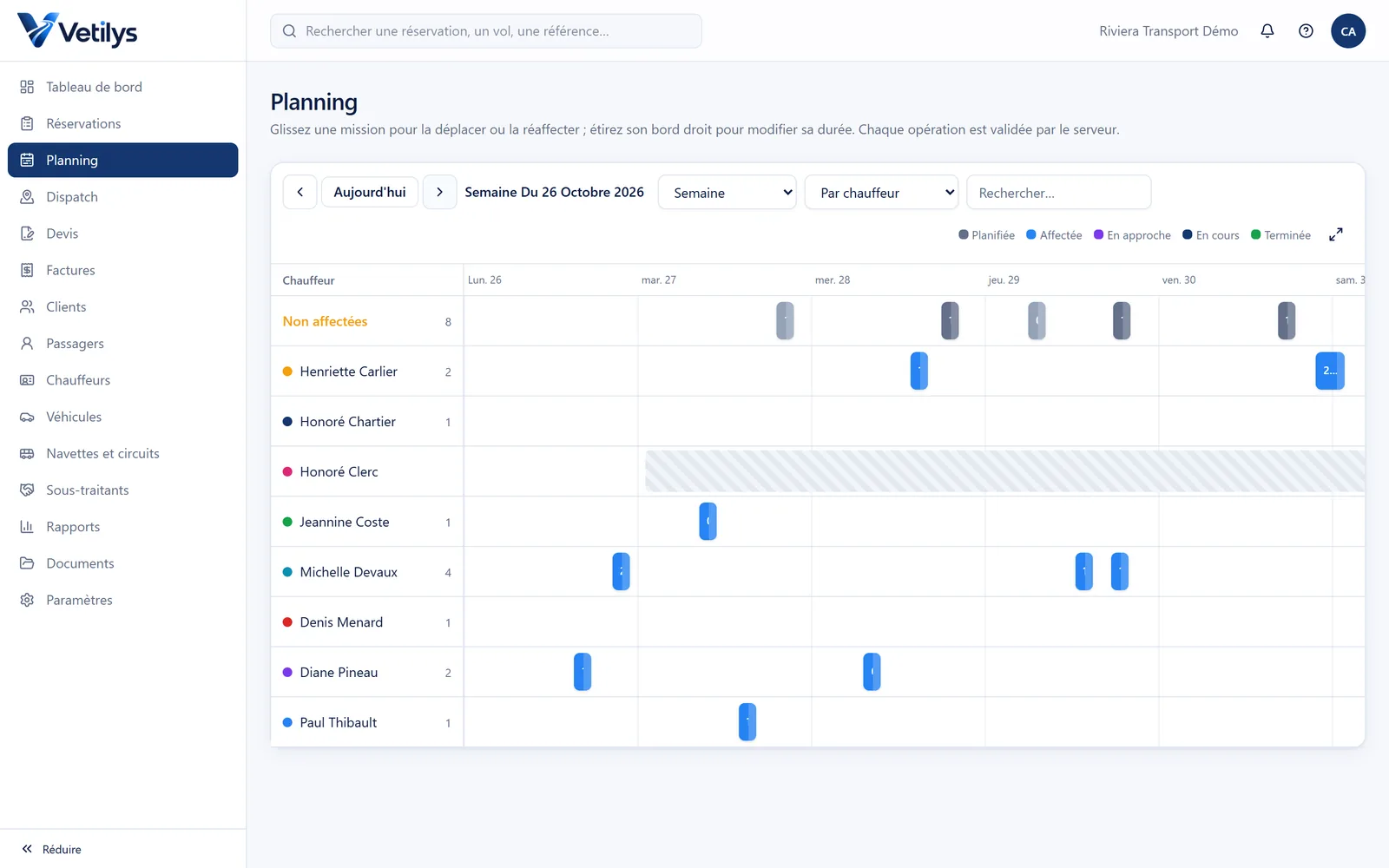
Task: Expand the planning to fullscreen
Action: click(1336, 234)
